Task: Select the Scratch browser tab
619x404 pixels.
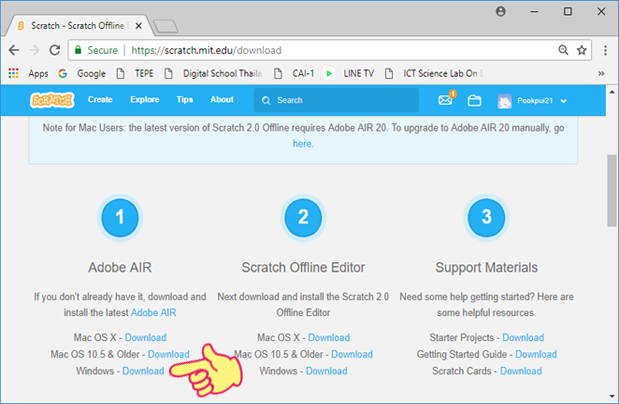Action: tap(77, 26)
